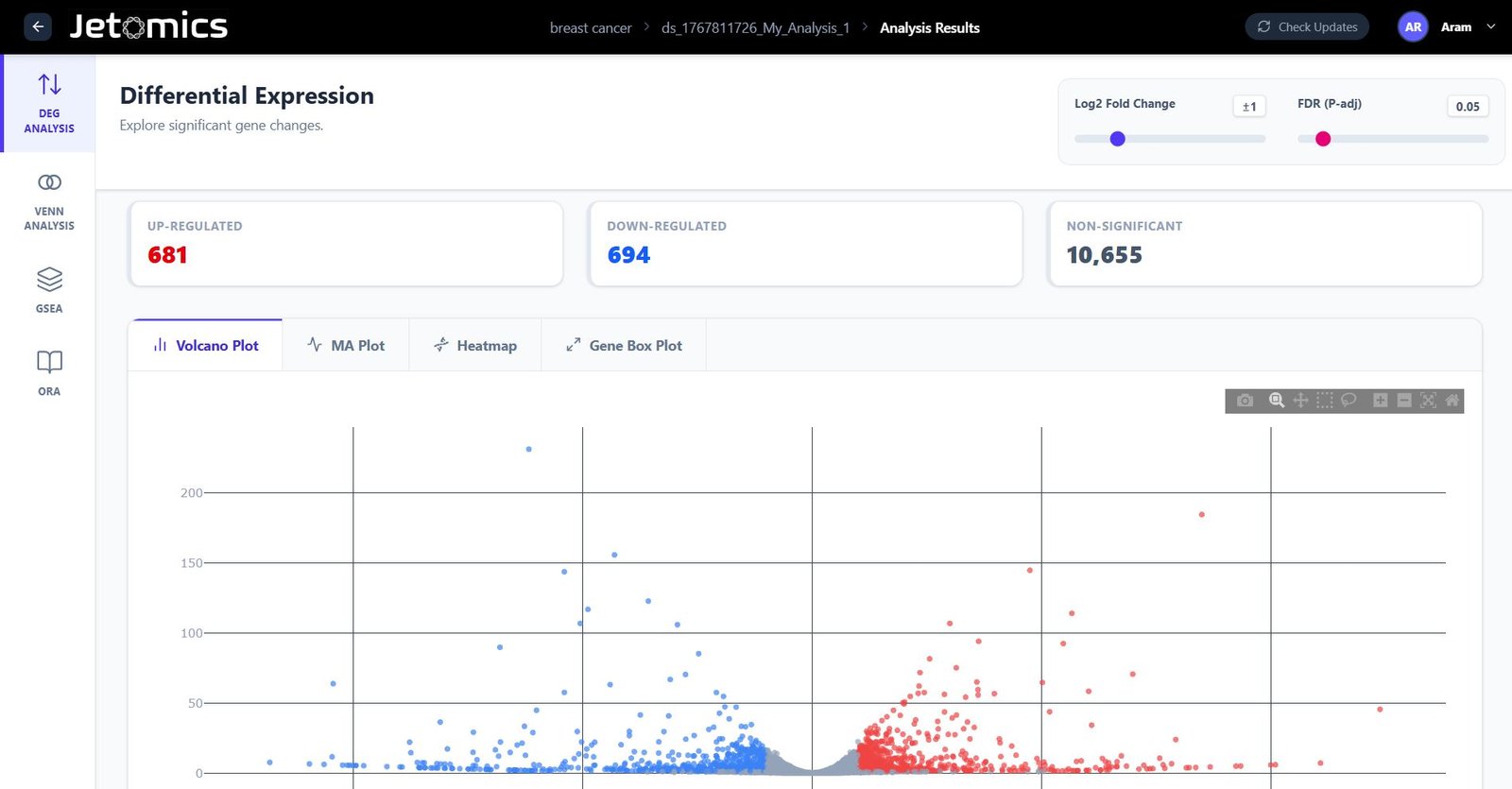This screenshot has width=1512, height=789.
Task: Open the Gene Box Plot tab
Action: click(x=624, y=346)
